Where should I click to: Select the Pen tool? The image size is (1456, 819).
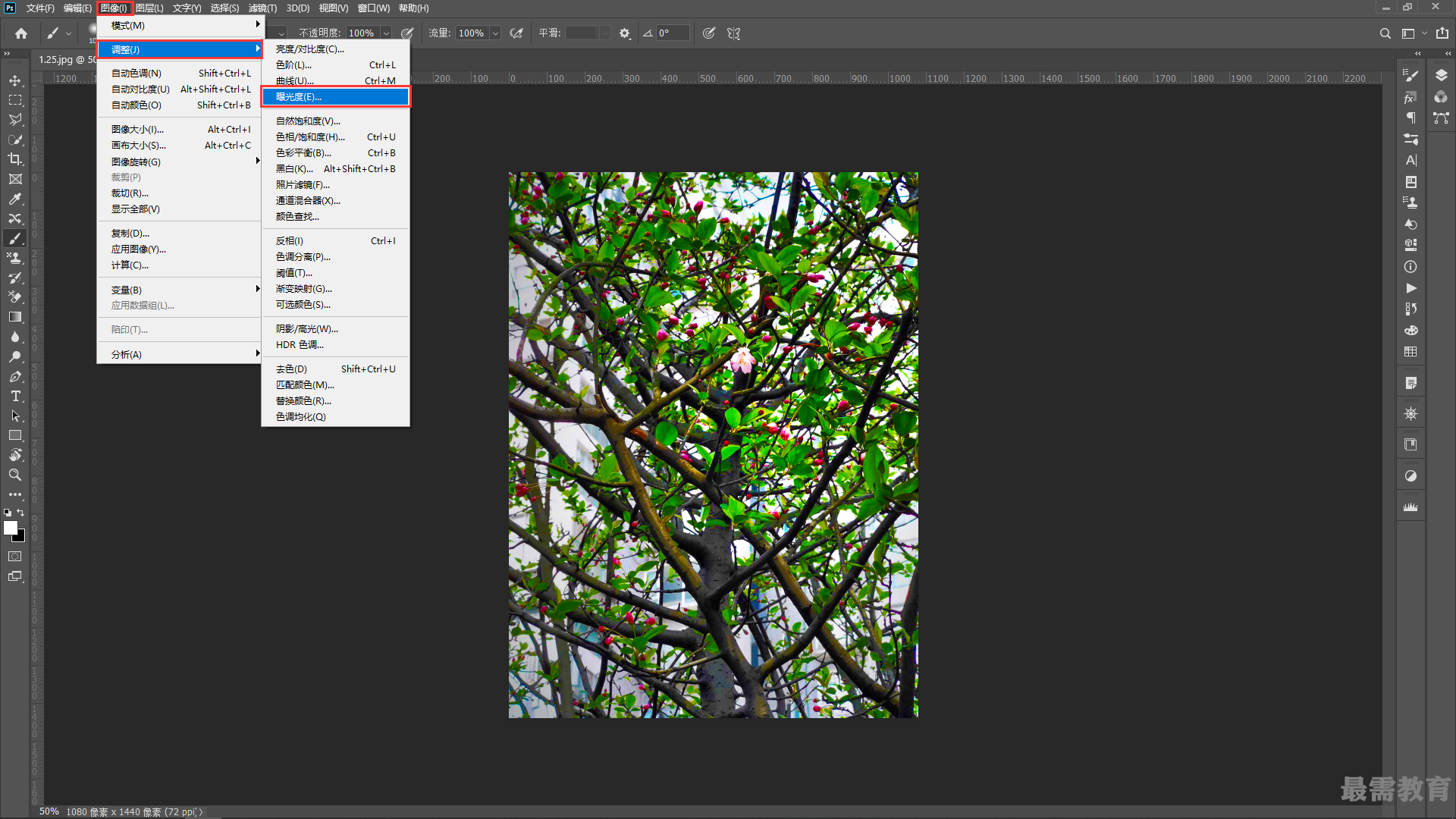point(15,376)
